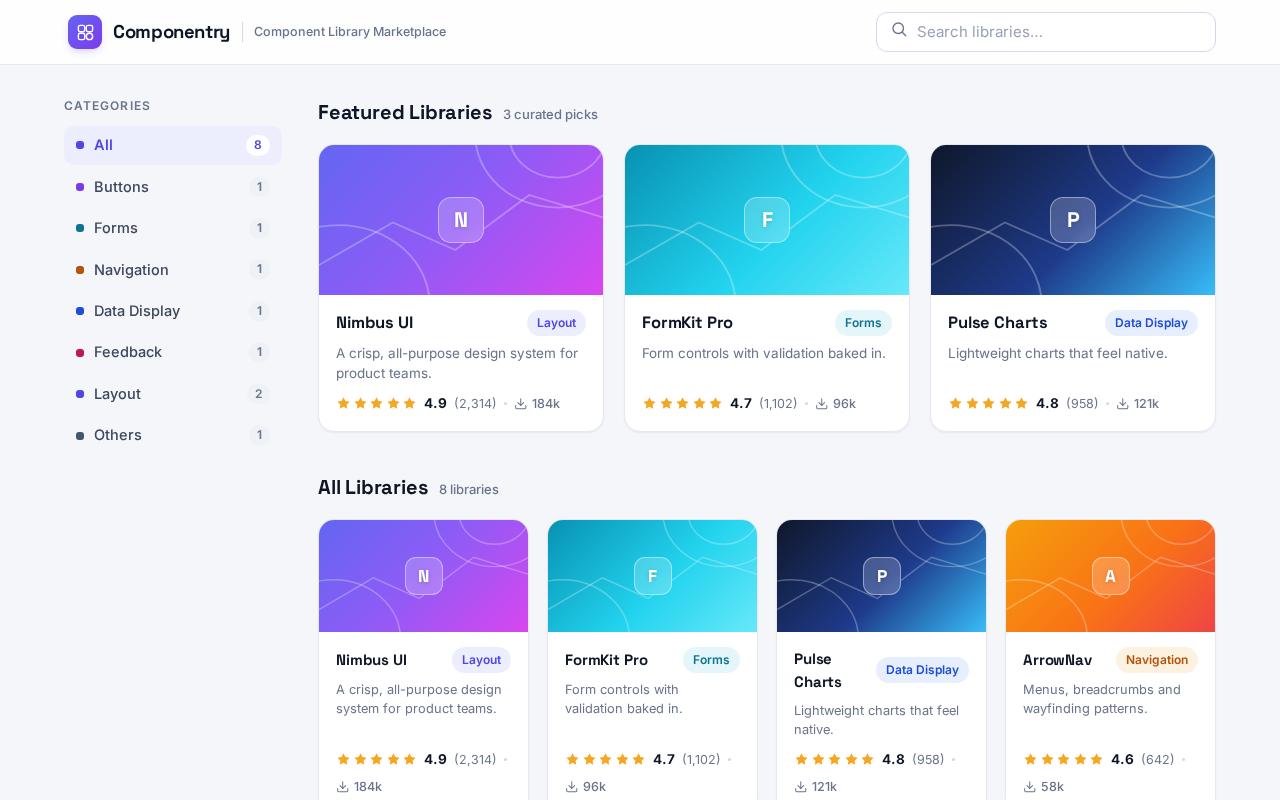Click Navigation tag on ArrowNav card
The image size is (1280, 800).
click(1157, 660)
